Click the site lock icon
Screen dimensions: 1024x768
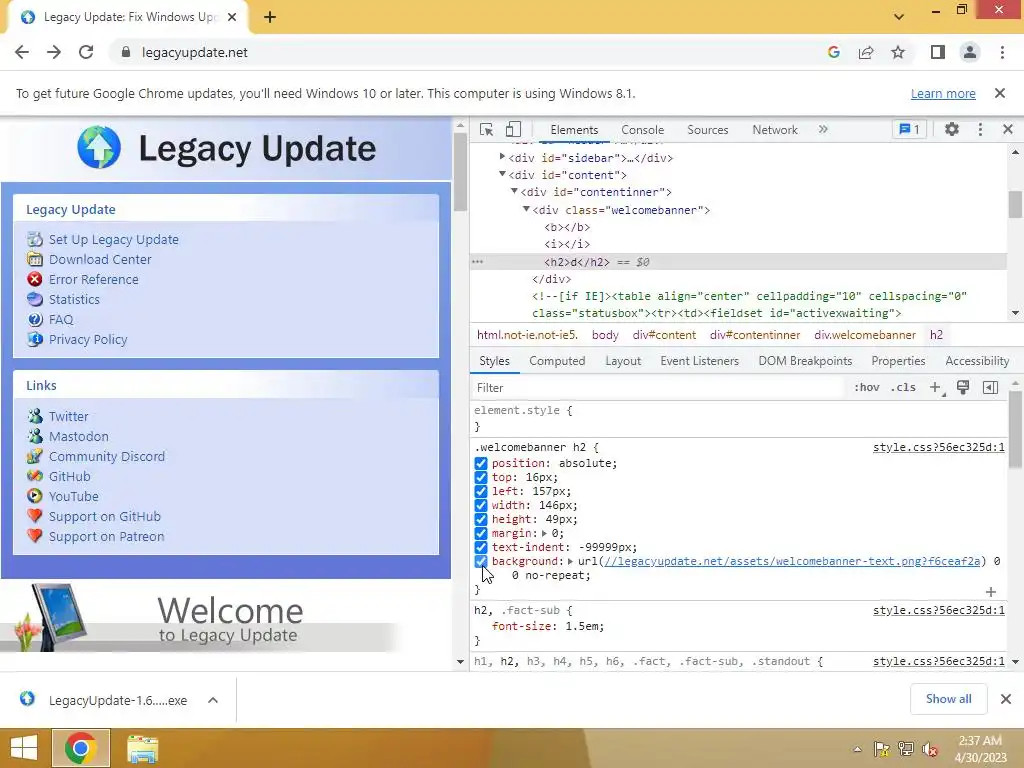[x=126, y=52]
